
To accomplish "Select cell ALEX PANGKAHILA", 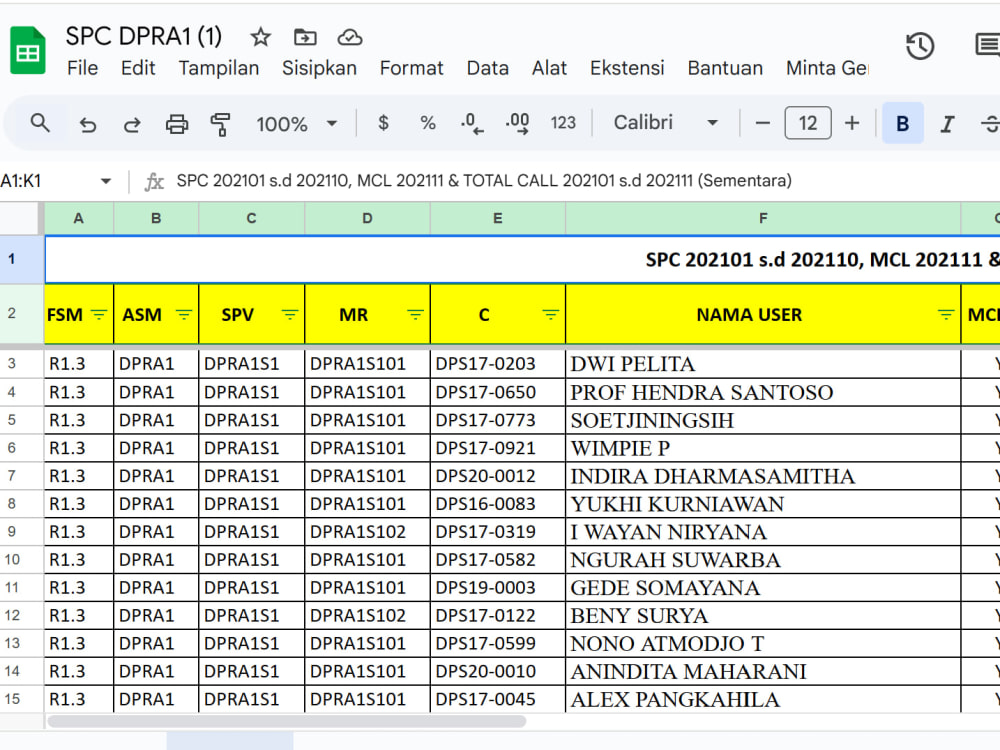I will pos(763,699).
